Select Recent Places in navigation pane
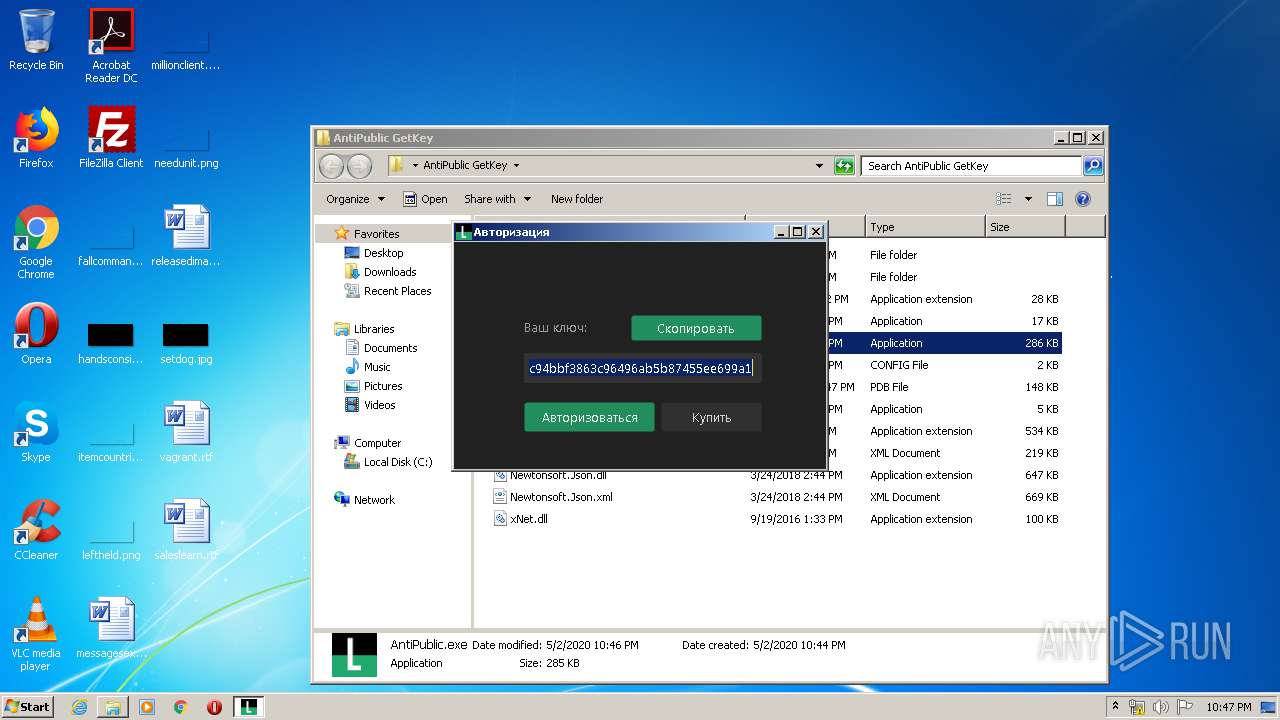 click(x=397, y=291)
